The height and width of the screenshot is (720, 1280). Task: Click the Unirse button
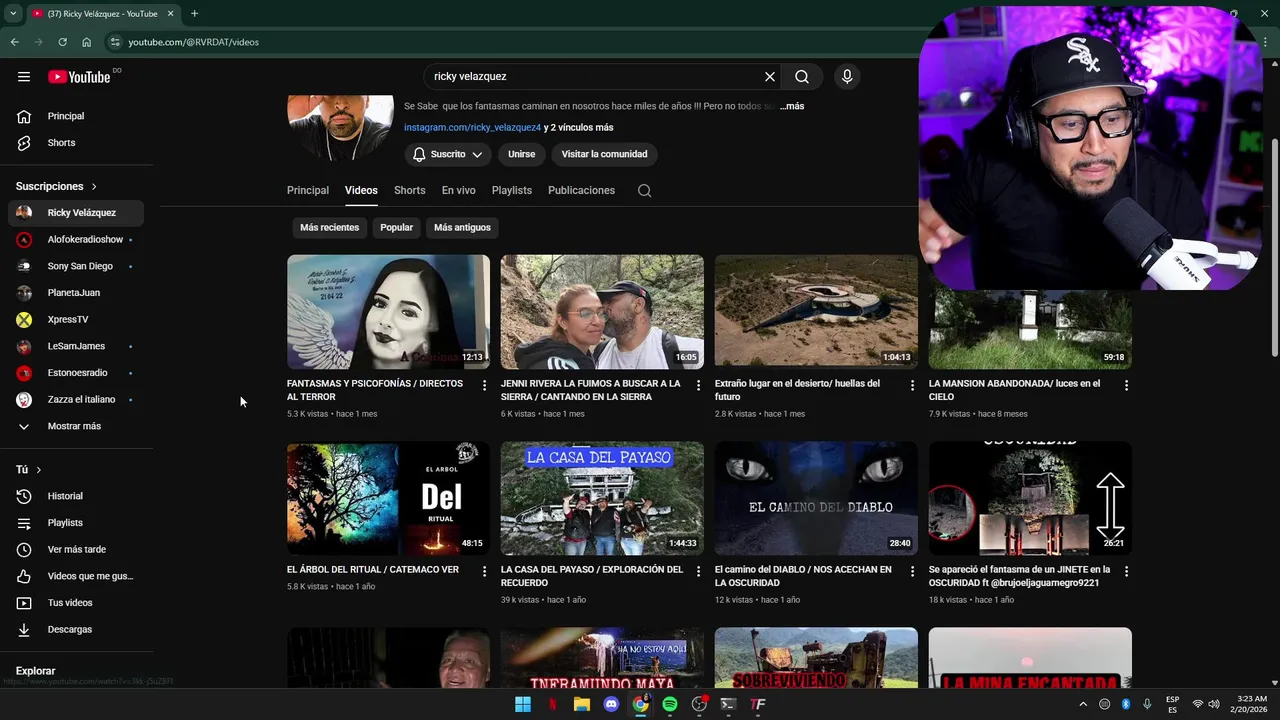pyautogui.click(x=522, y=154)
